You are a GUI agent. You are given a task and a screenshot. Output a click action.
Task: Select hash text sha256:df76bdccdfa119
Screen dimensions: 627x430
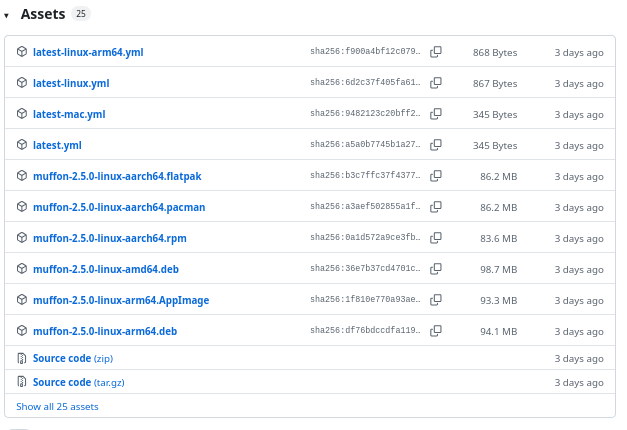[365, 330]
